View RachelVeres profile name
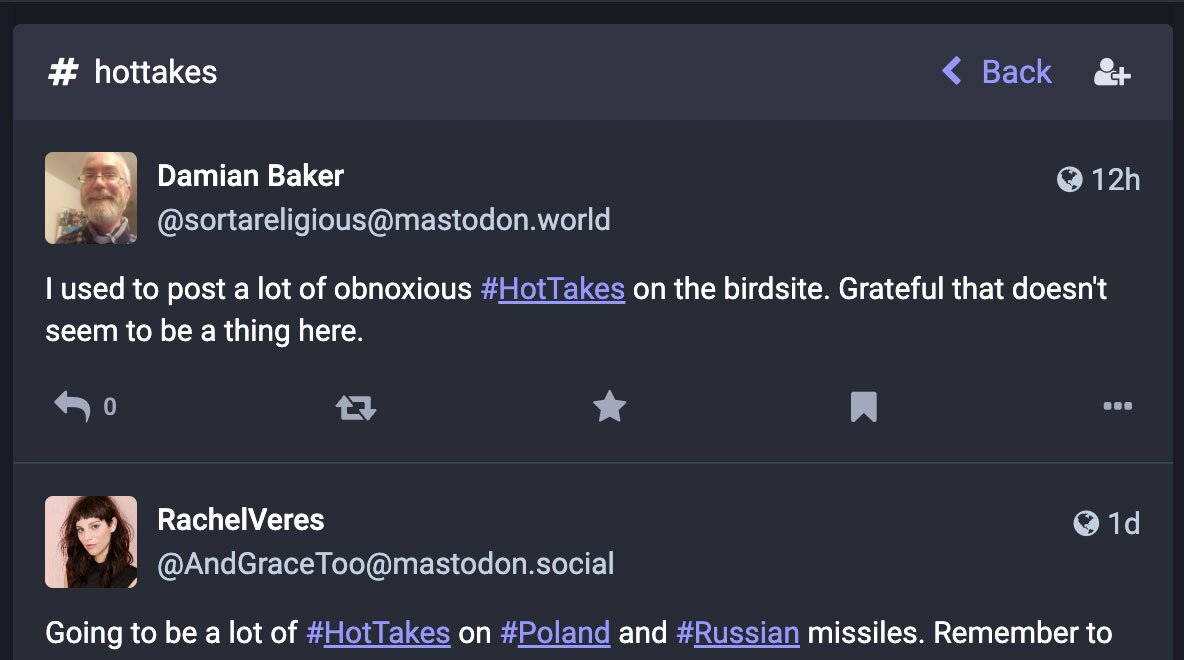The height and width of the screenshot is (660, 1184). click(241, 520)
